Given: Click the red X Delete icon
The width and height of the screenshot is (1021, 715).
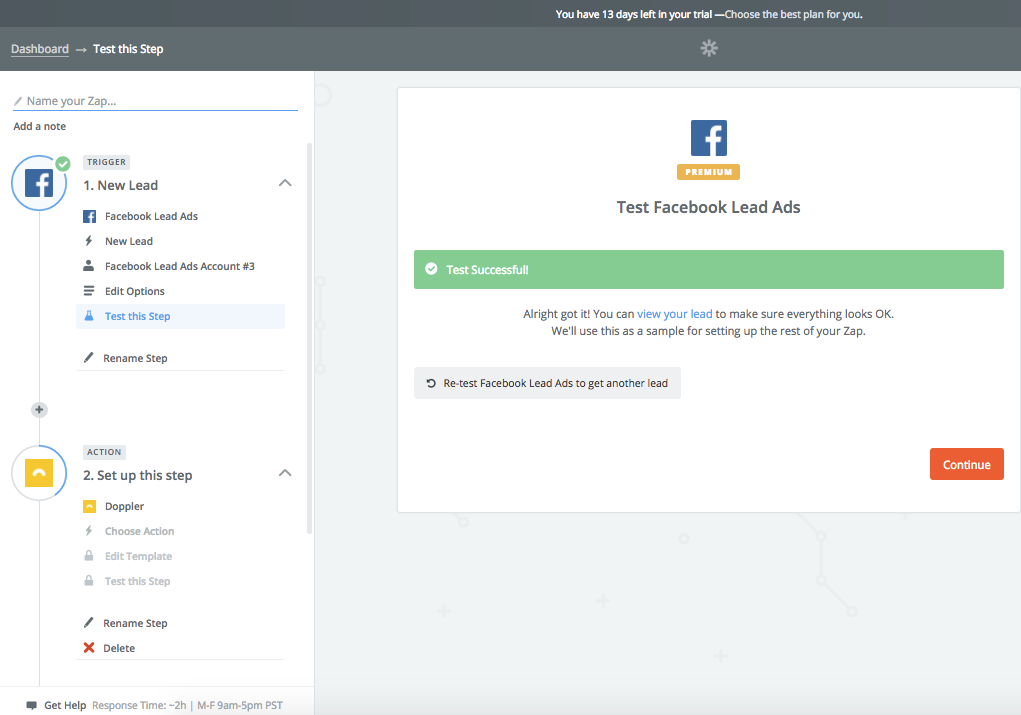Looking at the screenshot, I should click(89, 647).
